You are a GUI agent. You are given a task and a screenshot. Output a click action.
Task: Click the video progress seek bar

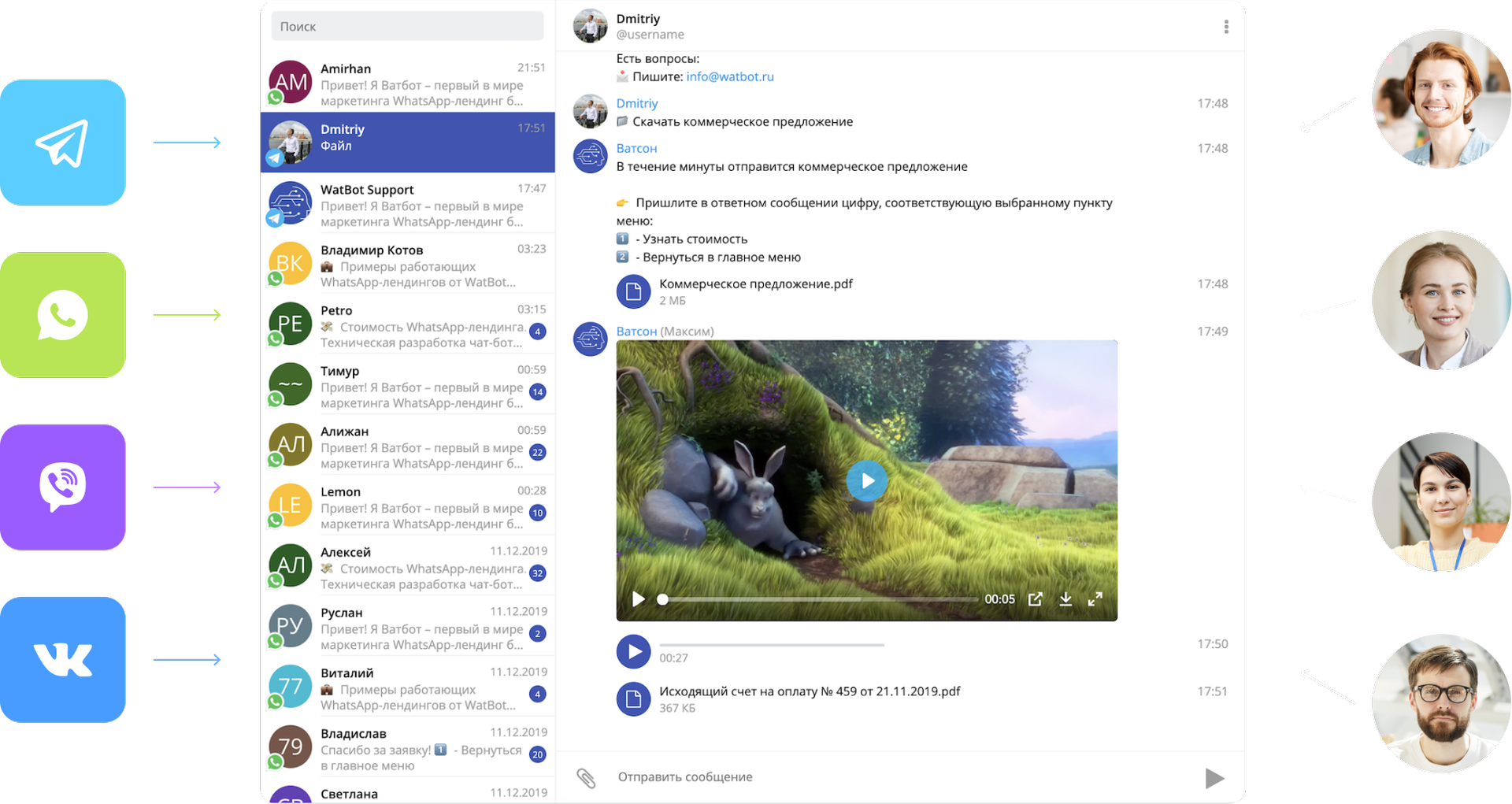819,599
